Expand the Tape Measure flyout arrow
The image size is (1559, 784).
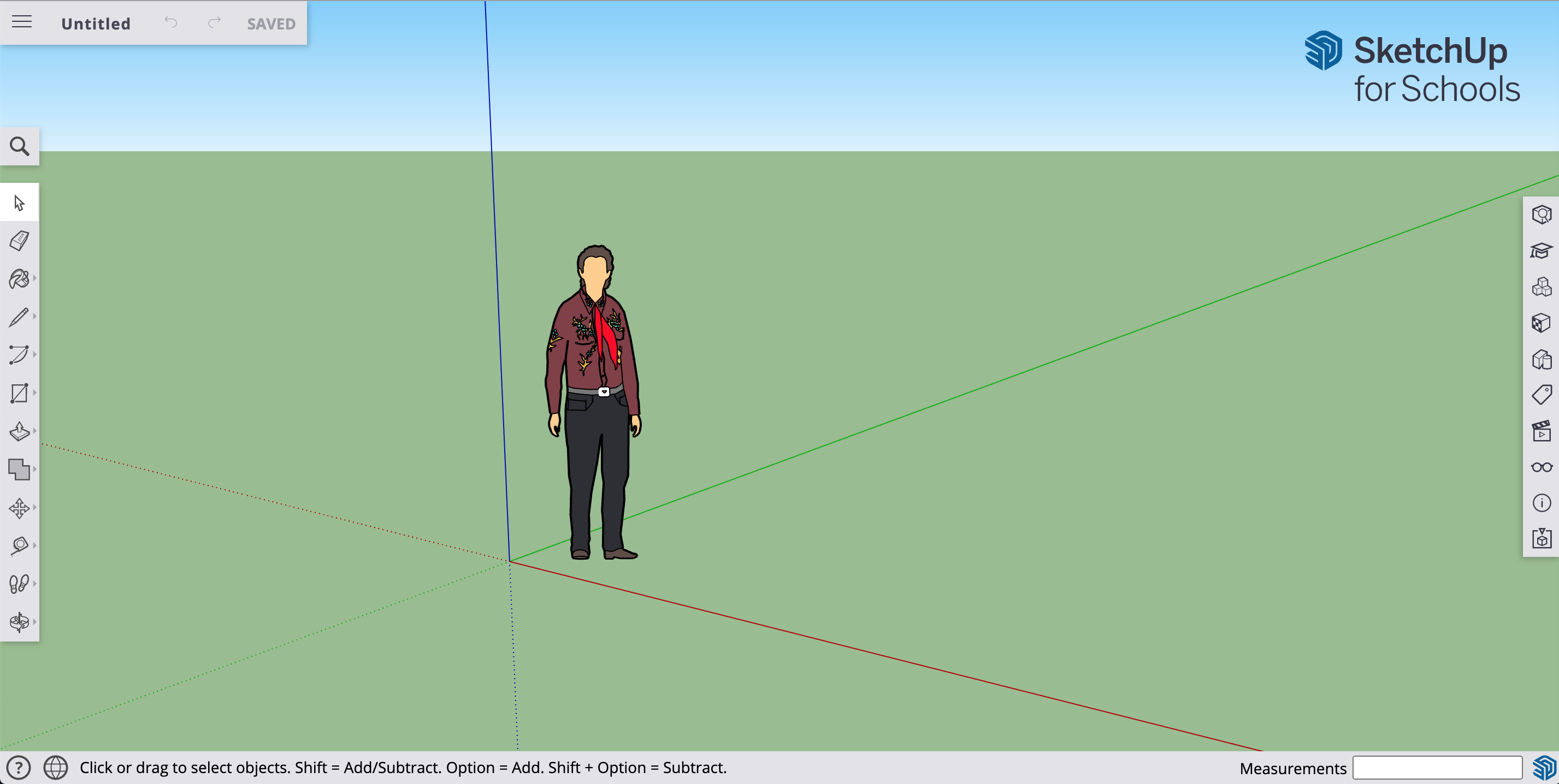[35, 545]
